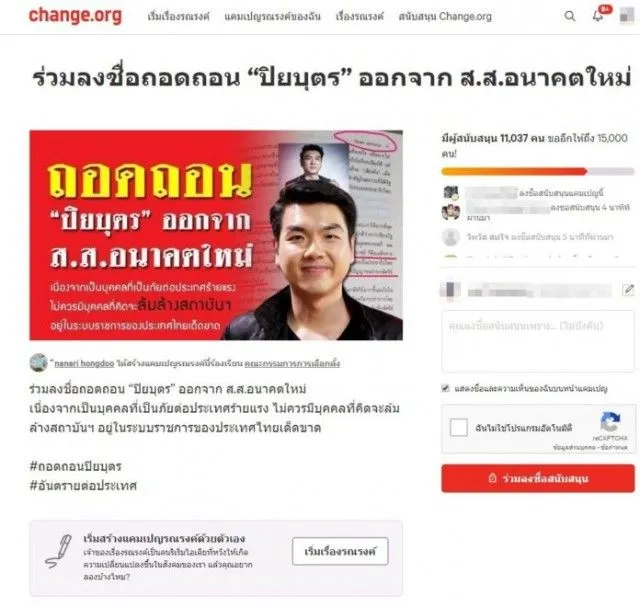
Task: Open nanari hongdoo creator profile link
Action: (x=84, y=363)
